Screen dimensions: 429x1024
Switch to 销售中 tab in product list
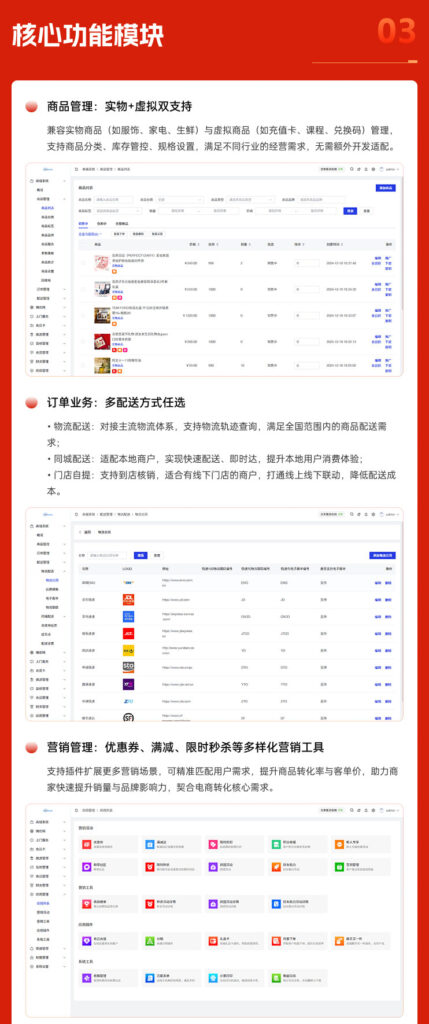pos(82,223)
